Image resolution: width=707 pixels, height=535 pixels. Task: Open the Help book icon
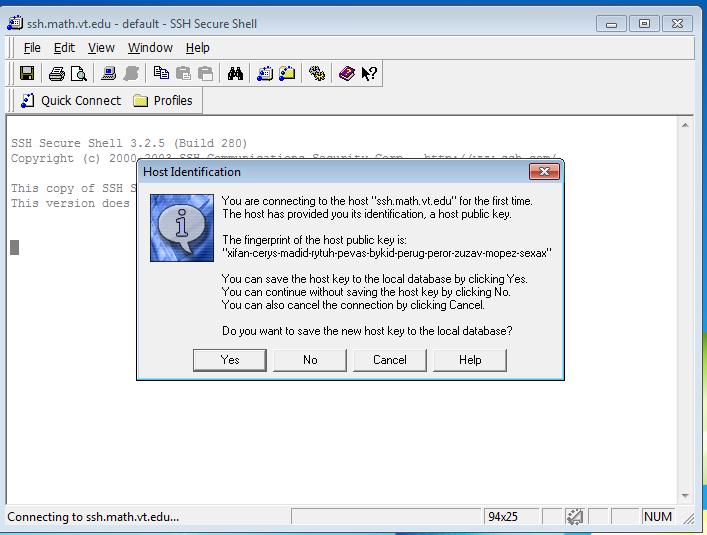coord(346,73)
